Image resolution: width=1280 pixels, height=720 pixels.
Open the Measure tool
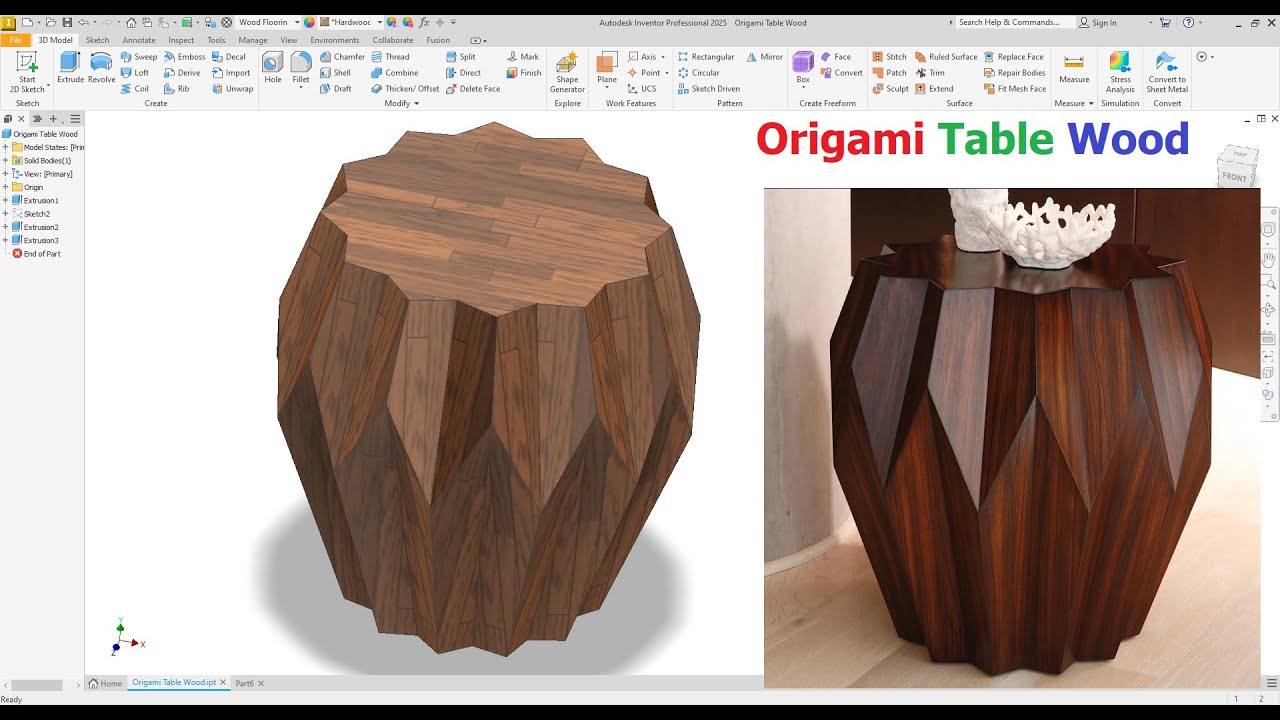click(x=1074, y=68)
